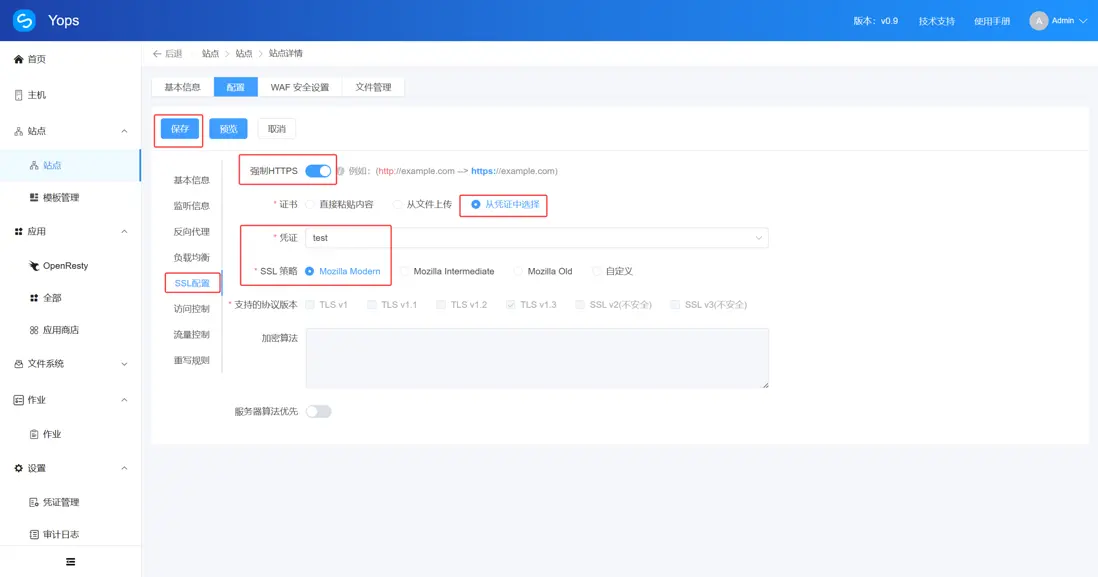Select the 直接粘贴内容 radio option
The image size is (1098, 577).
click(341, 204)
